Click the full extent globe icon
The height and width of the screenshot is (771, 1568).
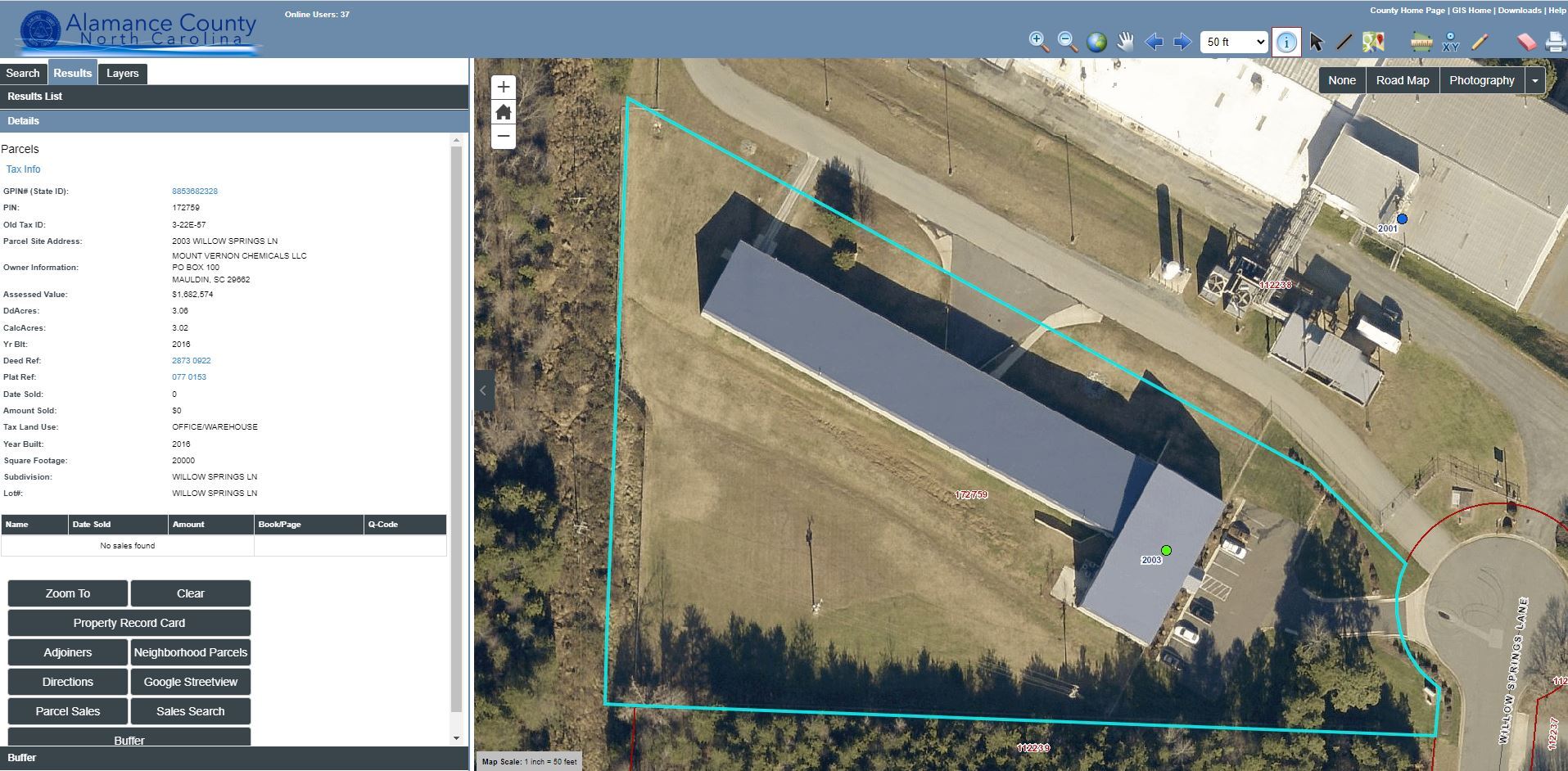coord(1096,42)
